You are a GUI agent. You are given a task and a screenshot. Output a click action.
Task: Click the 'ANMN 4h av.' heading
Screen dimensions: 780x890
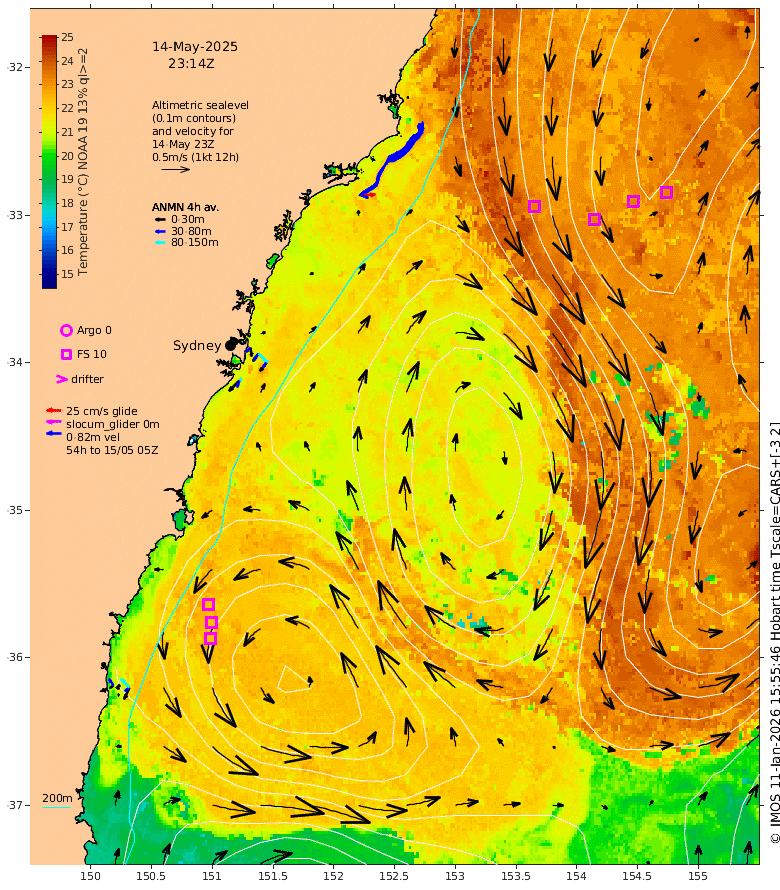click(185, 207)
